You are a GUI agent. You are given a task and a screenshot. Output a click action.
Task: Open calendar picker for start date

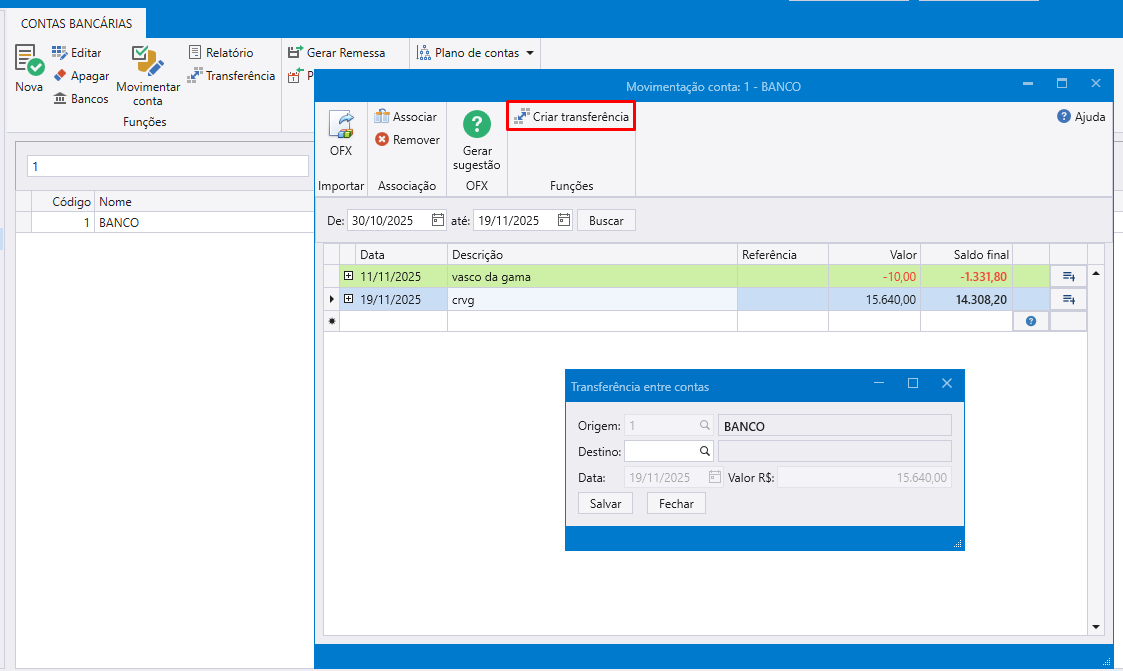click(438, 220)
